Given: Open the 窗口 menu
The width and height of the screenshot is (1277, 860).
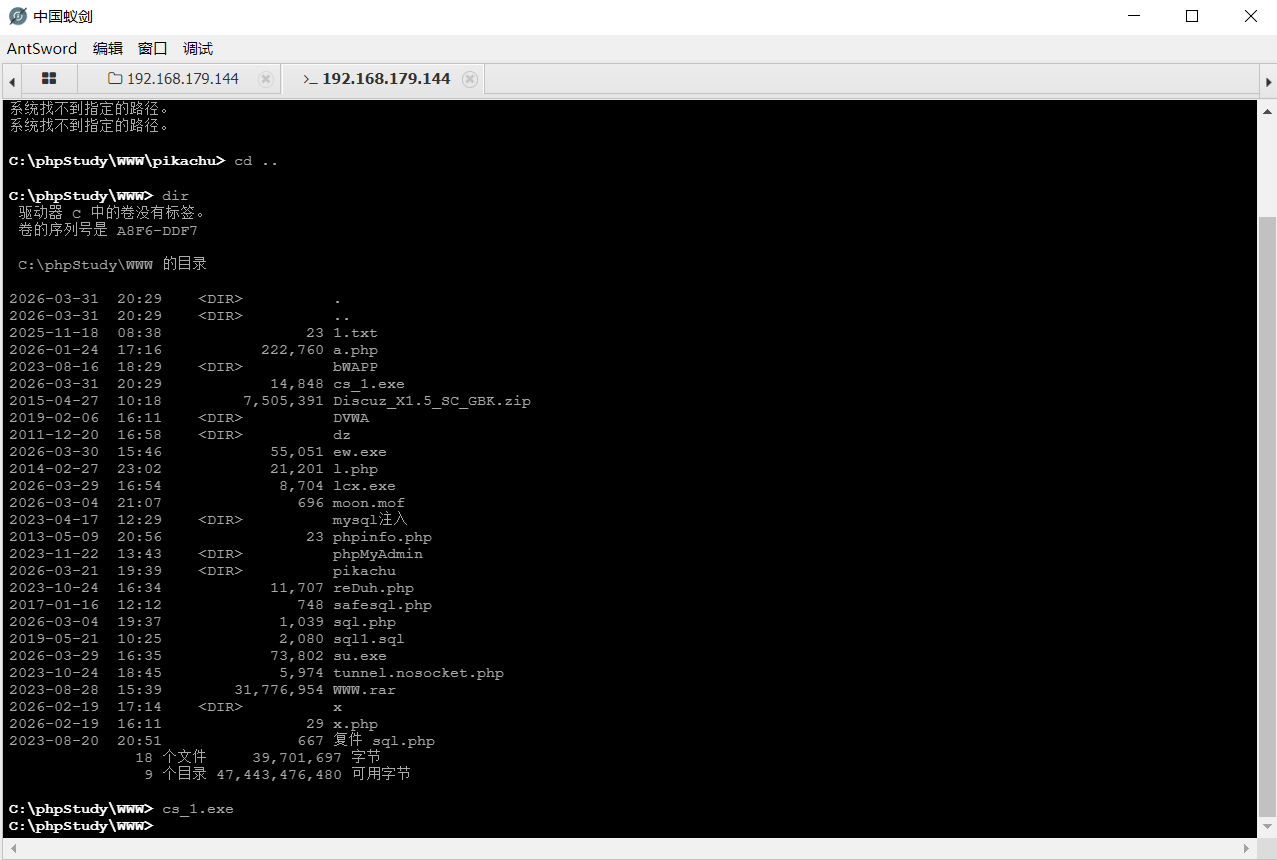Looking at the screenshot, I should click(x=153, y=48).
